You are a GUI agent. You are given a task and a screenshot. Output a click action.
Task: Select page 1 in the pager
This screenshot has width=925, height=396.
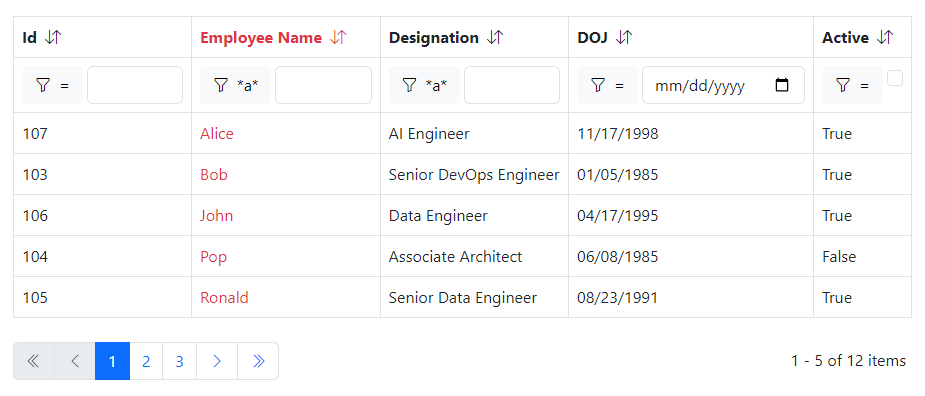(113, 361)
